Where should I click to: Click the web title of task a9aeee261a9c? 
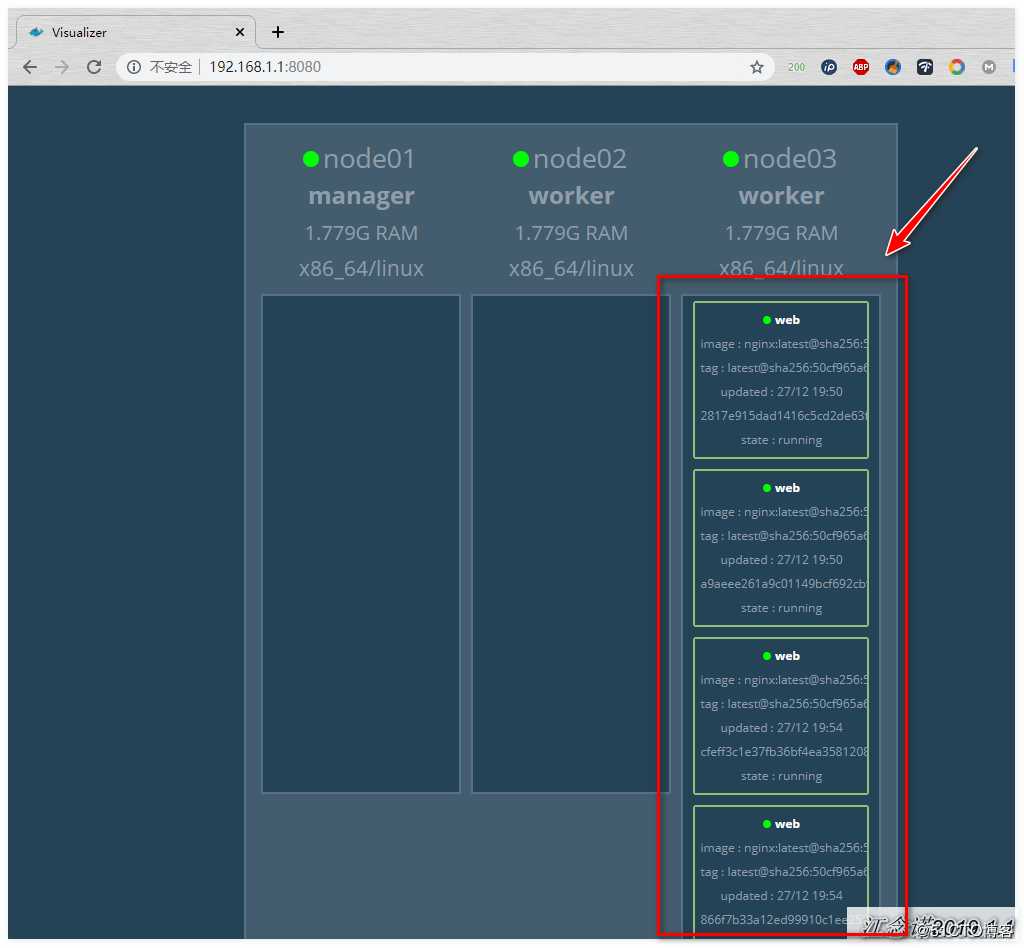787,488
